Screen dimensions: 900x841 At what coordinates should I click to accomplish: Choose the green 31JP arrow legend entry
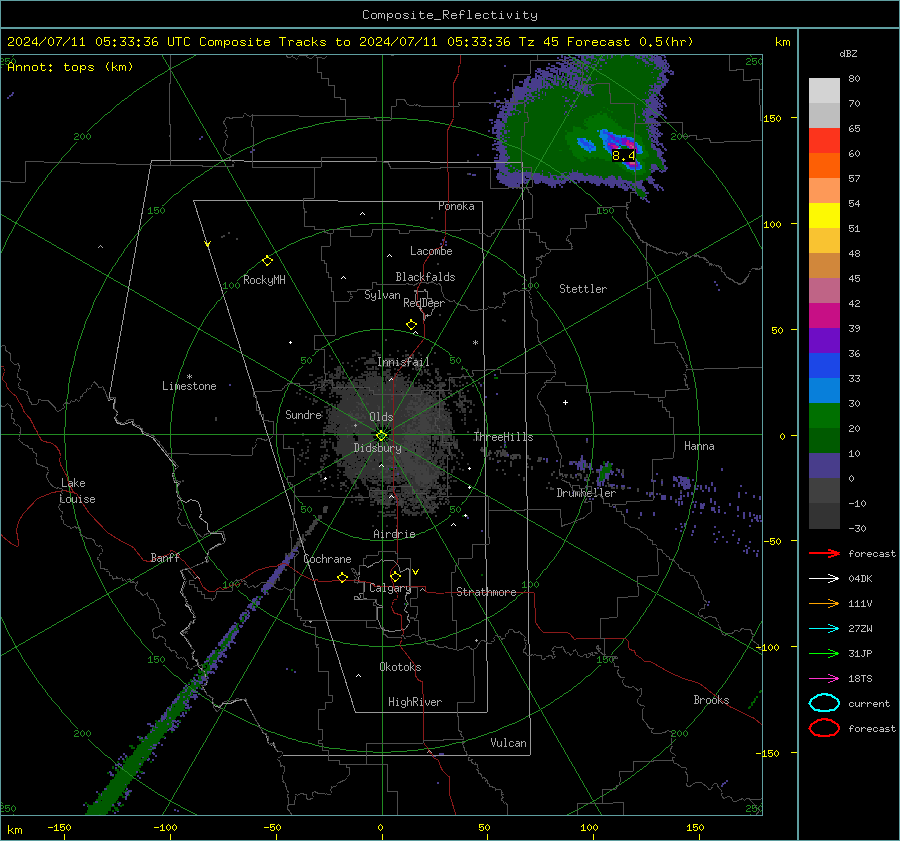(824, 653)
